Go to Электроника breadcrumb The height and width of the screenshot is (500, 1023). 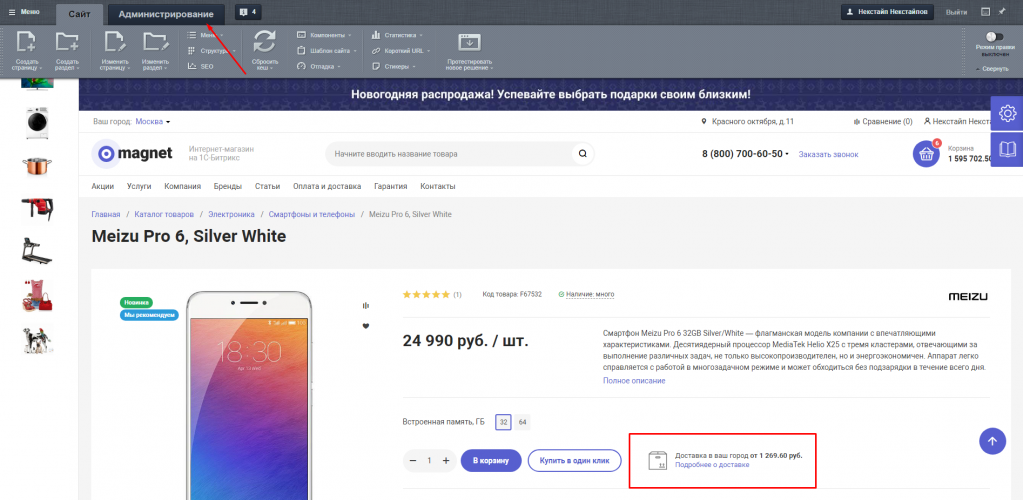click(232, 214)
